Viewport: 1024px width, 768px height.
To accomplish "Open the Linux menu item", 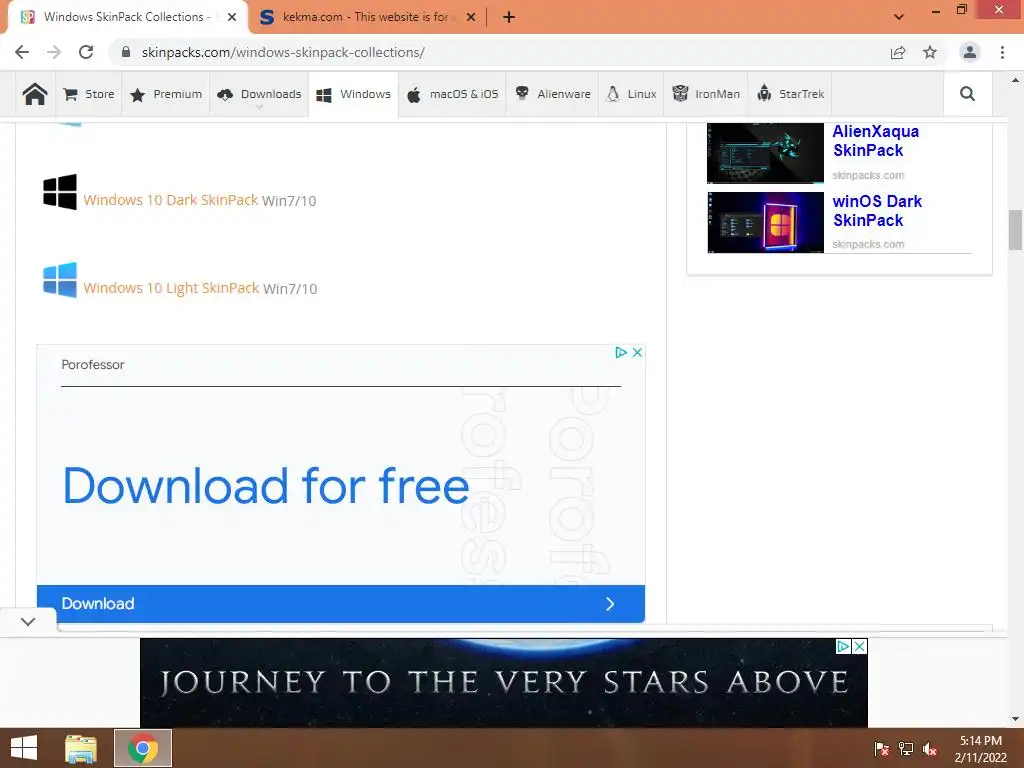I will pyautogui.click(x=632, y=94).
